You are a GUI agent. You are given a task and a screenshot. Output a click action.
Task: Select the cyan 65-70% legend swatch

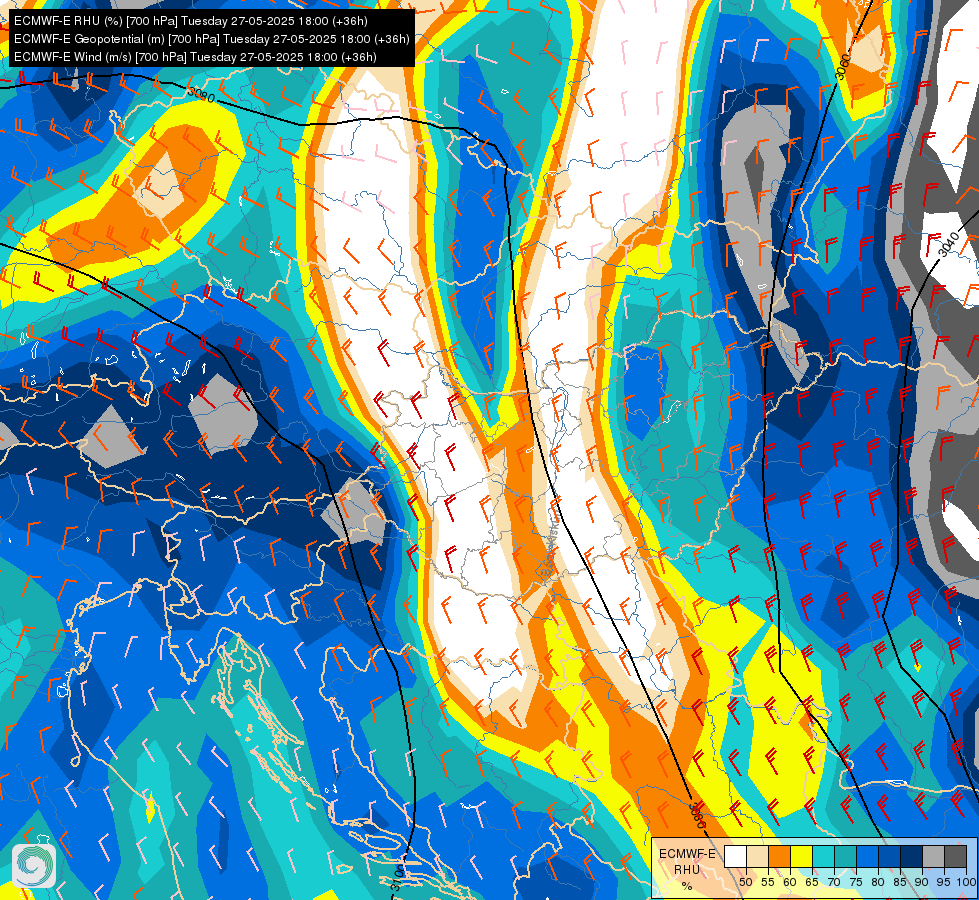[x=824, y=856]
